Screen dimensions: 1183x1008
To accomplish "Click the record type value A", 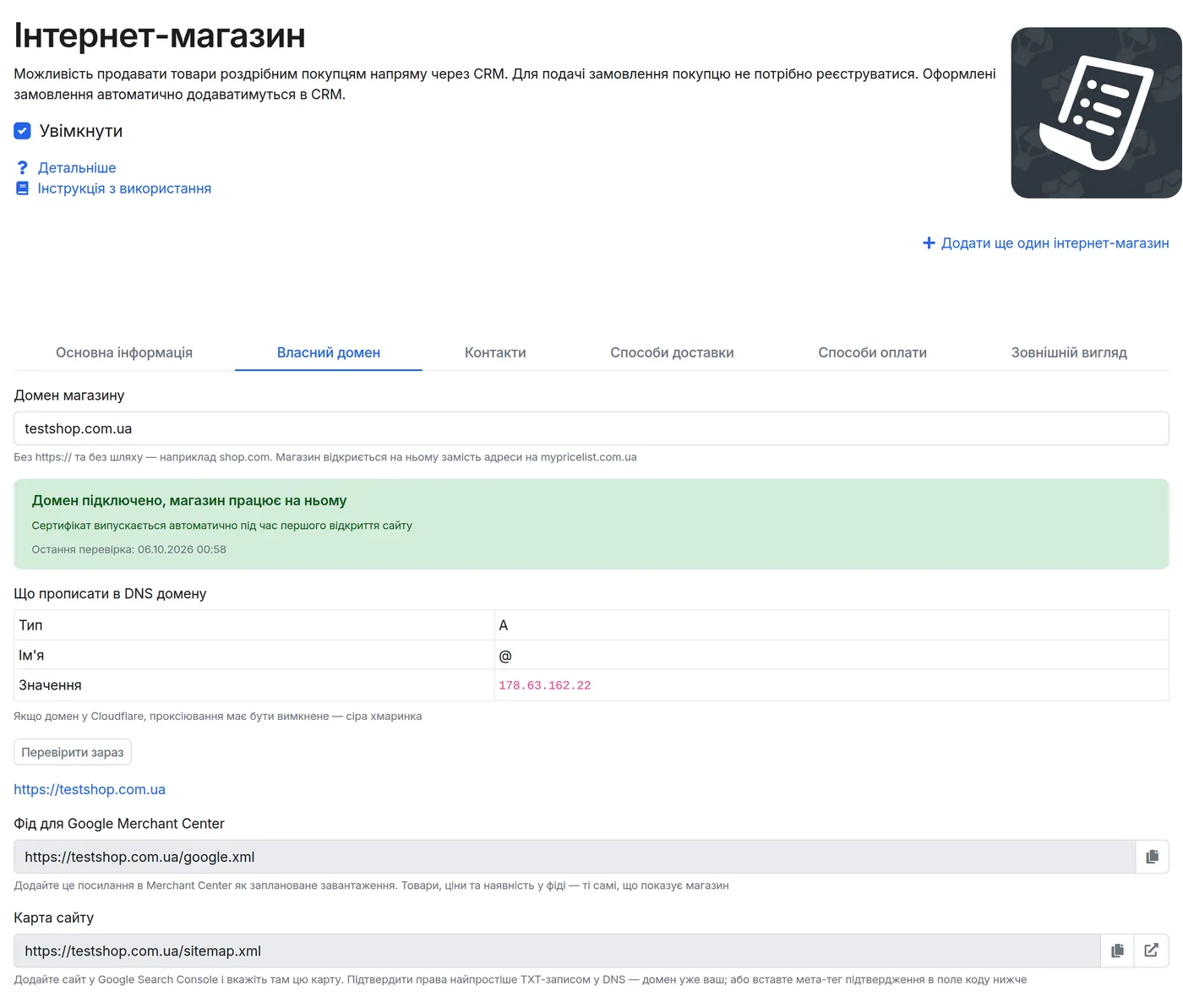I will (504, 625).
